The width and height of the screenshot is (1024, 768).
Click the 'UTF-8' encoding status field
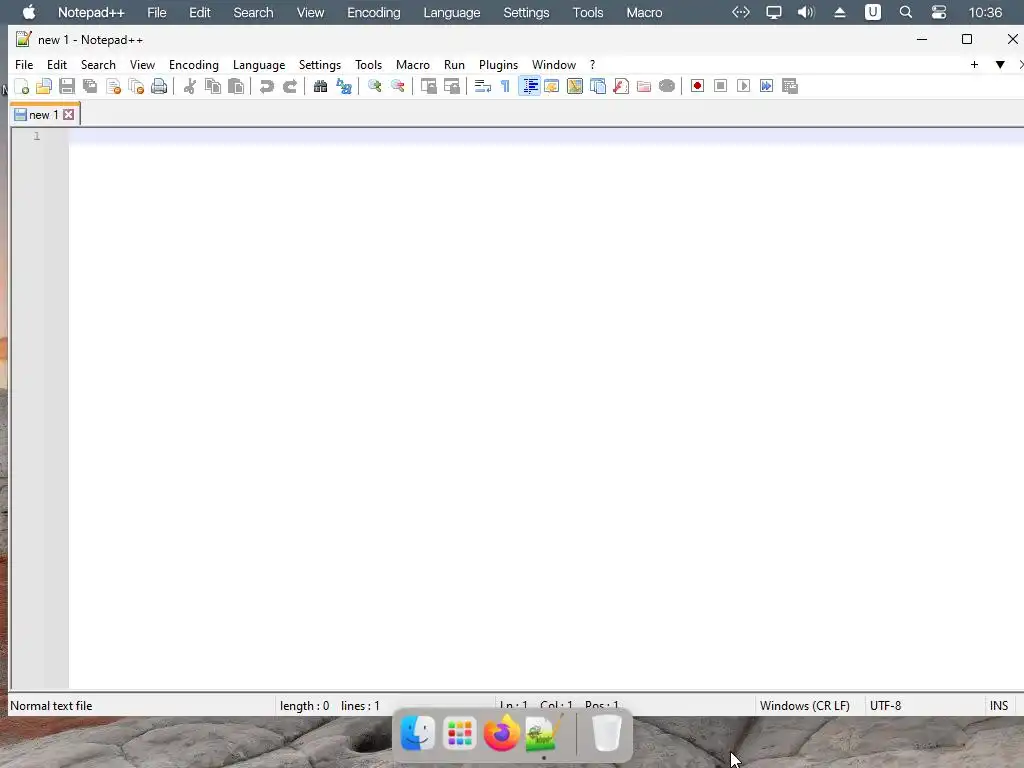(x=885, y=706)
